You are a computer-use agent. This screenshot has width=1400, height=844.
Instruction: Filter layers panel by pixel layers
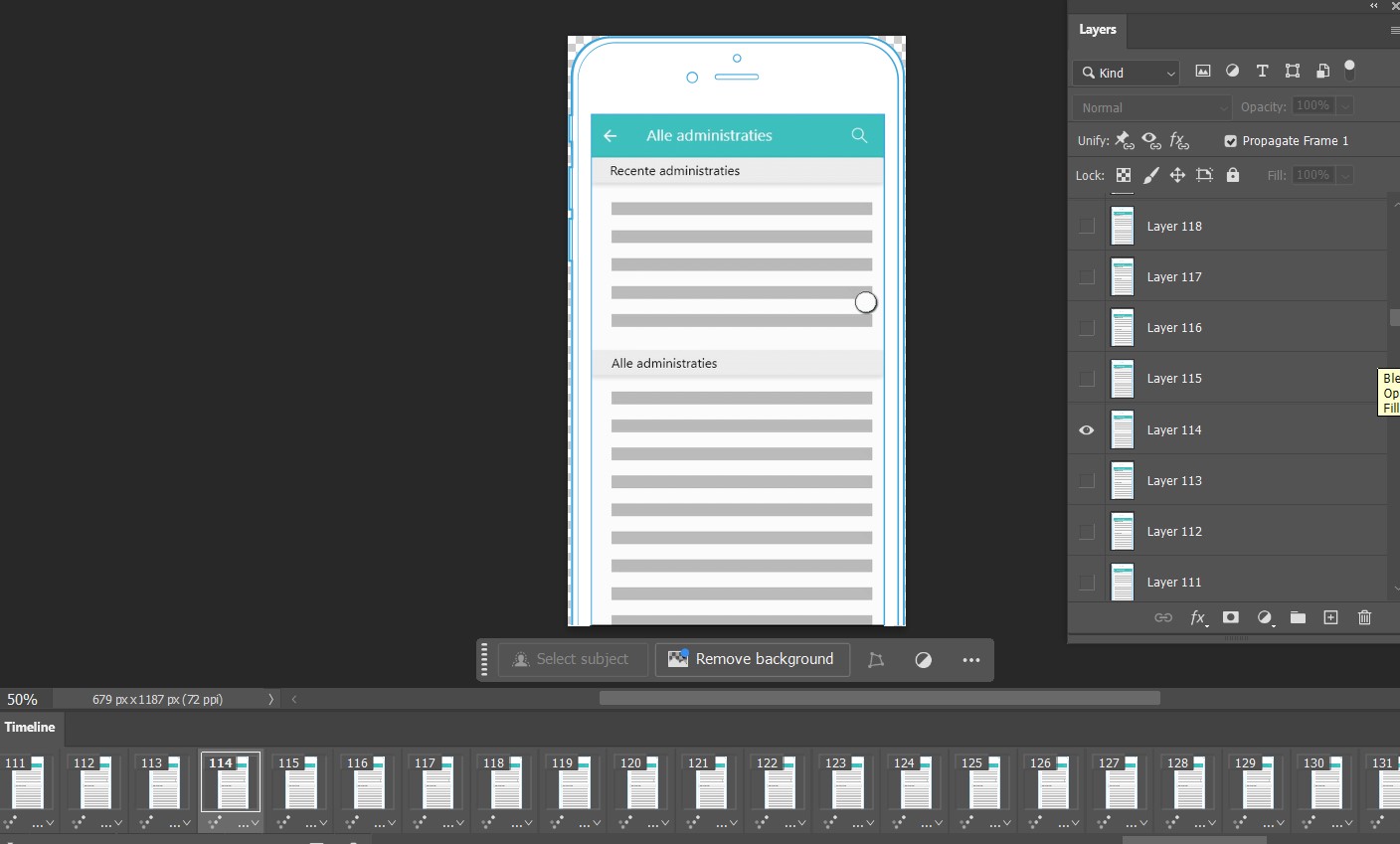[x=1202, y=71]
